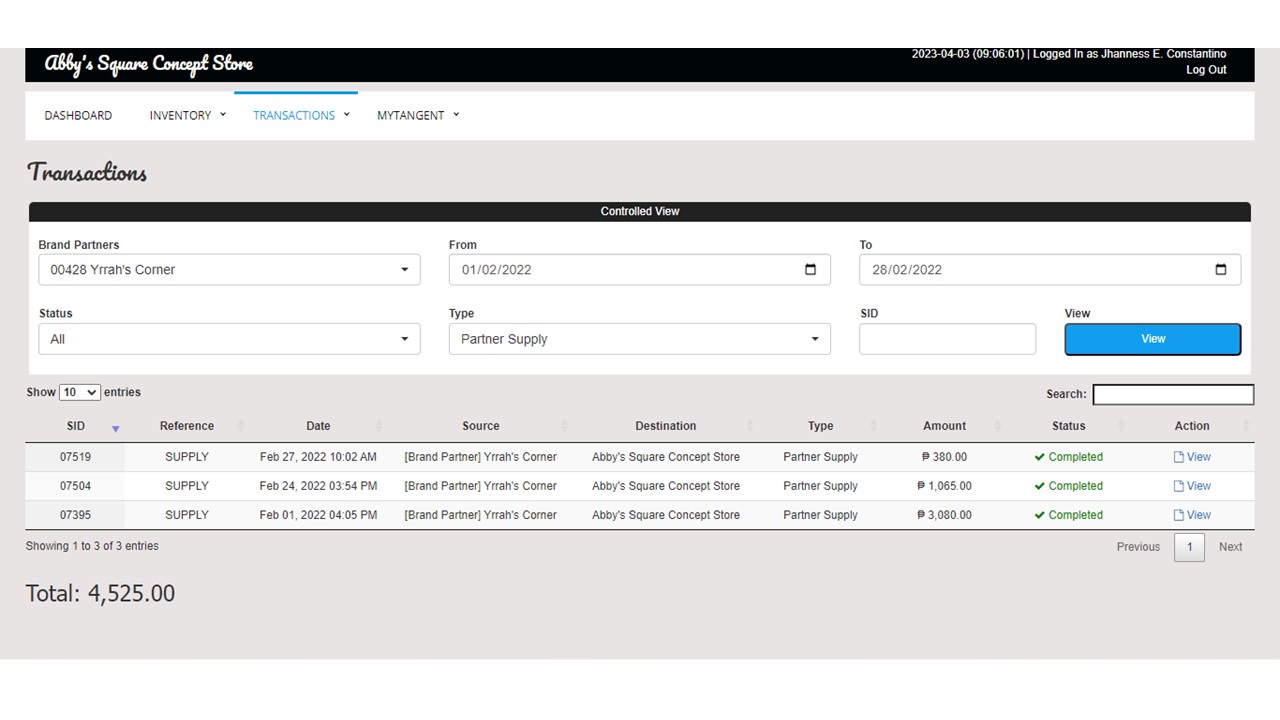Sort by the Amount column header
This screenshot has width=1280, height=720.
tap(945, 426)
